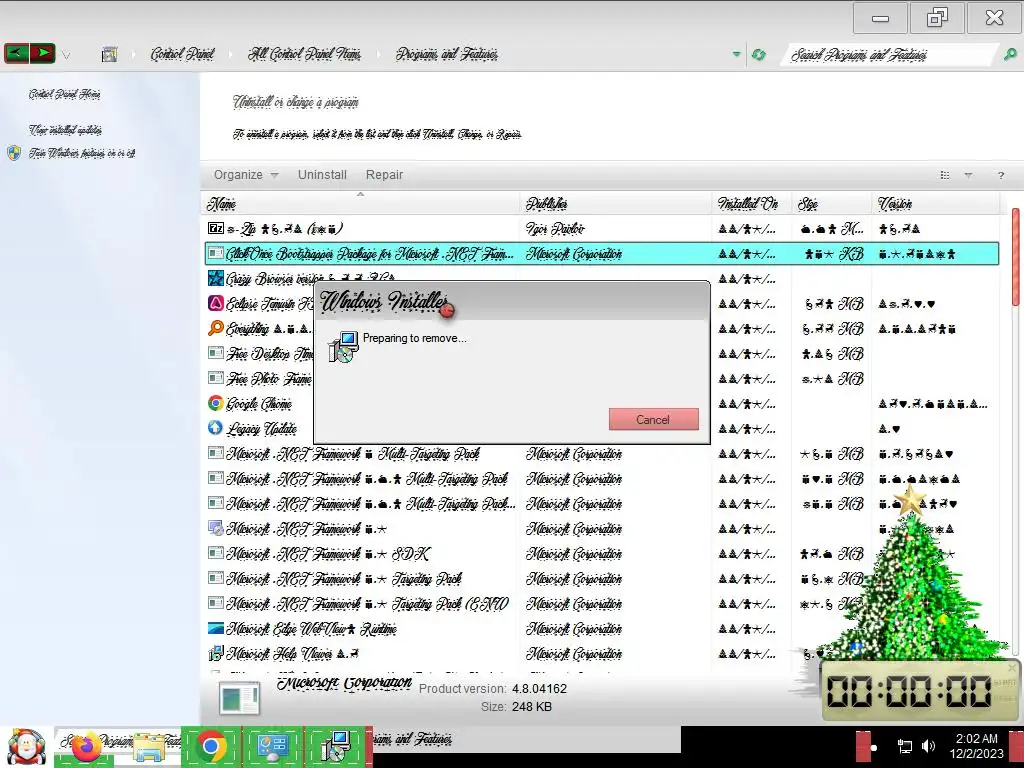Click Repair in the toolbar

(x=384, y=175)
